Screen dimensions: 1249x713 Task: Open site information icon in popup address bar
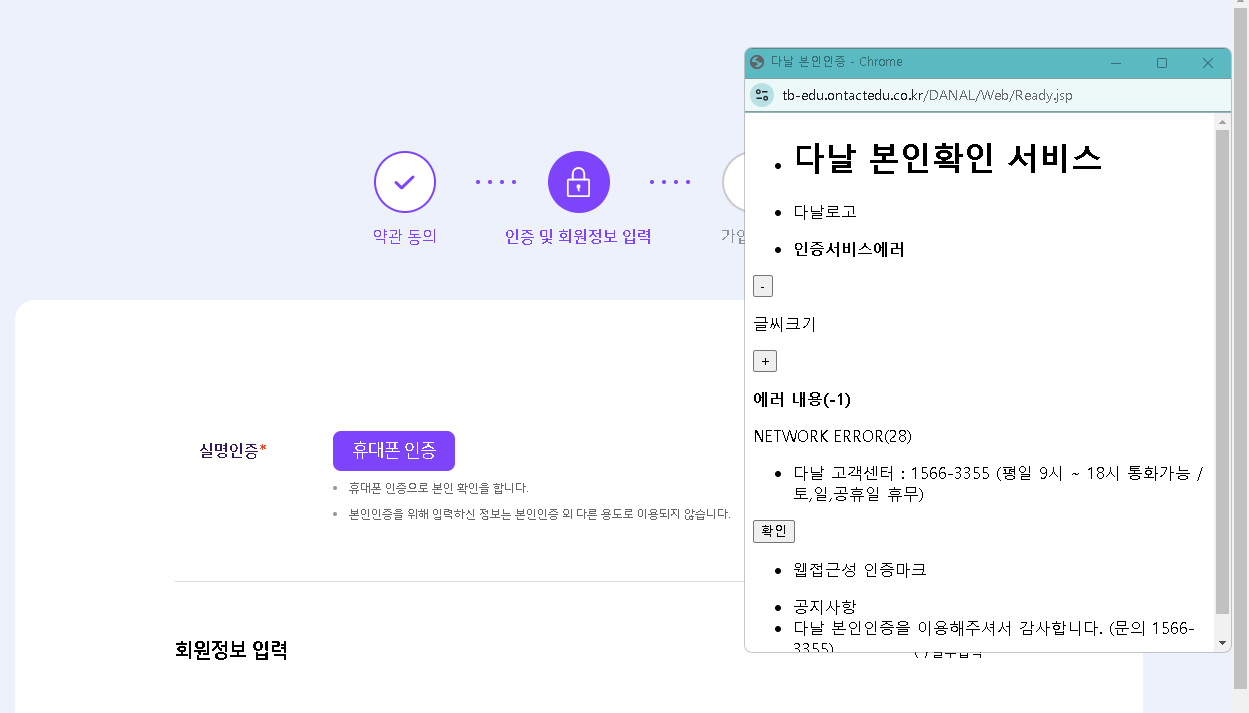pyautogui.click(x=762, y=95)
